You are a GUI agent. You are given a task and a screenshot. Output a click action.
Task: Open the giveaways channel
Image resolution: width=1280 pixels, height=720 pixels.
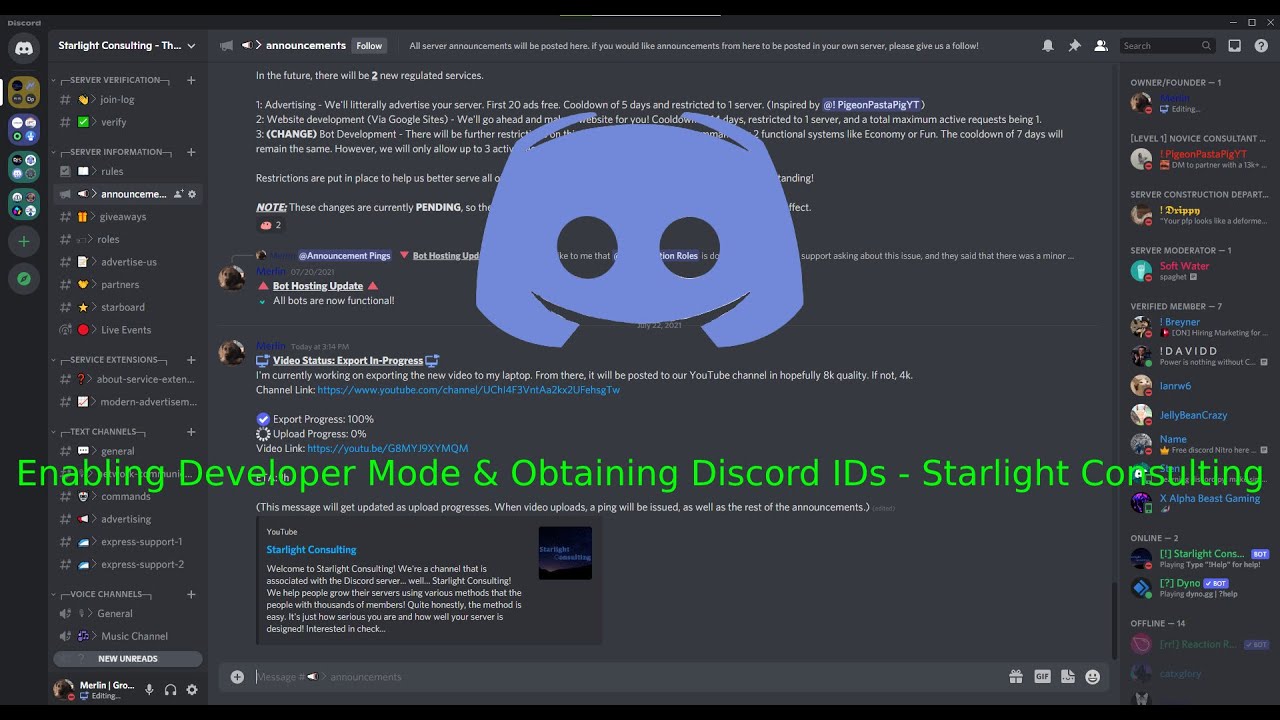[x=128, y=217]
